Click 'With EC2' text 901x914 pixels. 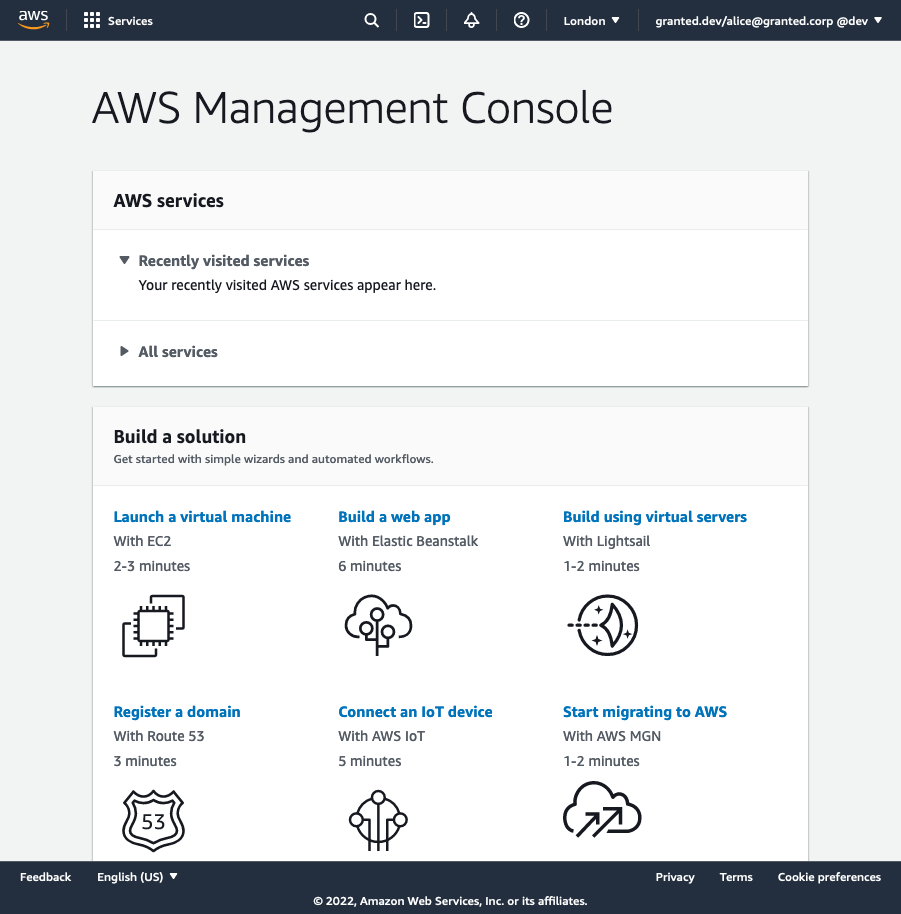(142, 542)
